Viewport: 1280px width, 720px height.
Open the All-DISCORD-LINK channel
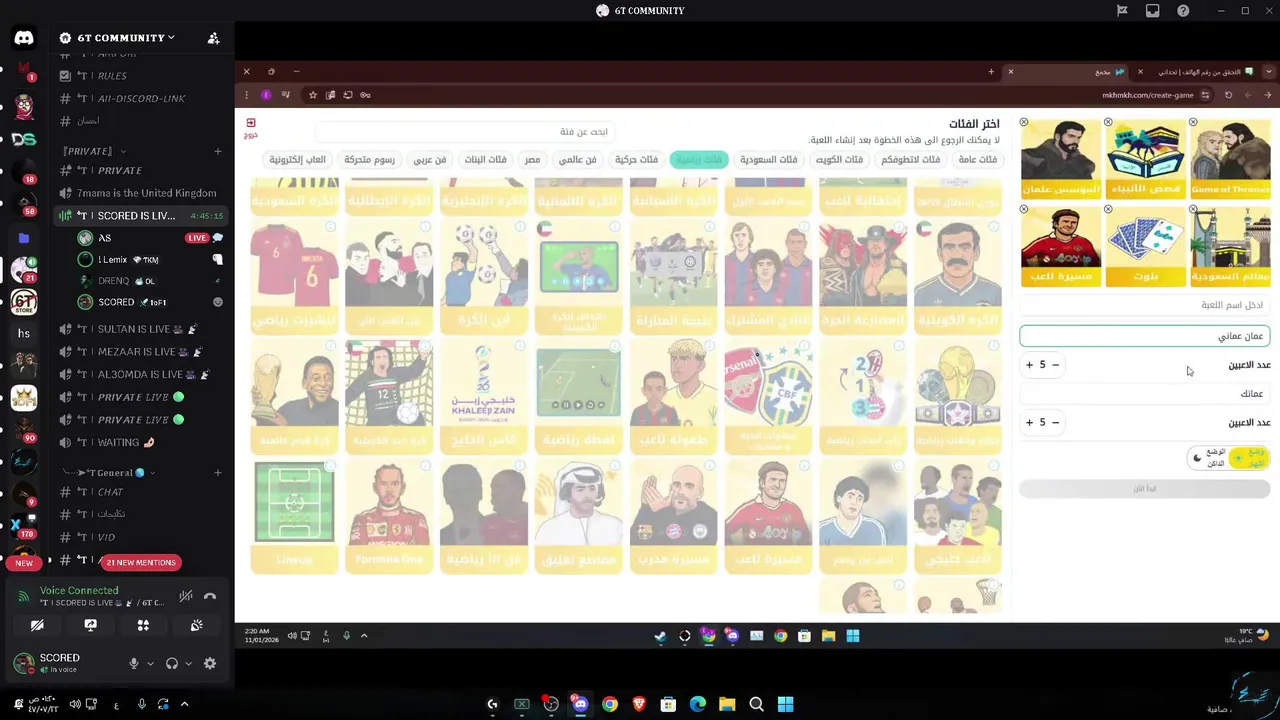[140, 98]
